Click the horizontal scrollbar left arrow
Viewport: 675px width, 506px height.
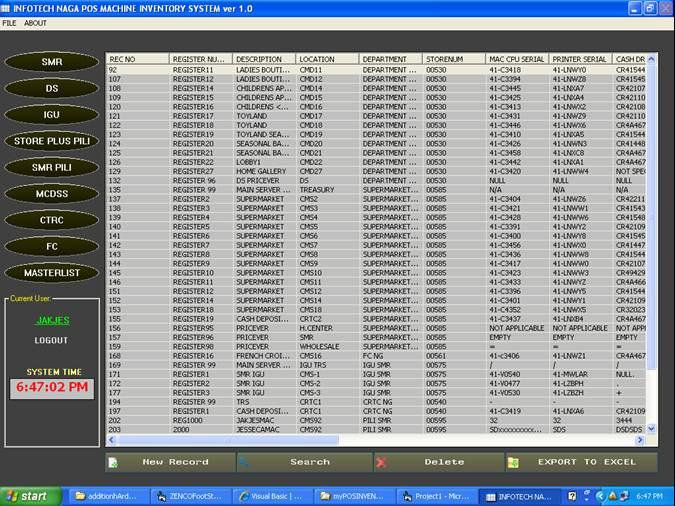(111, 440)
